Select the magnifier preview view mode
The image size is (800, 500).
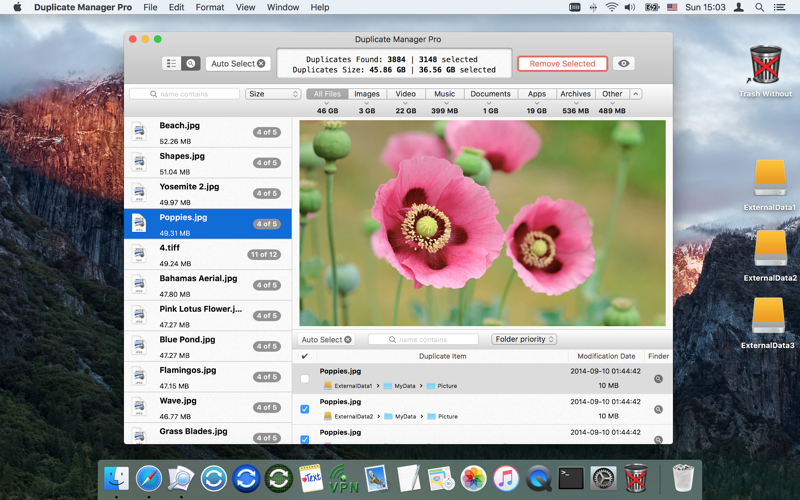[191, 64]
